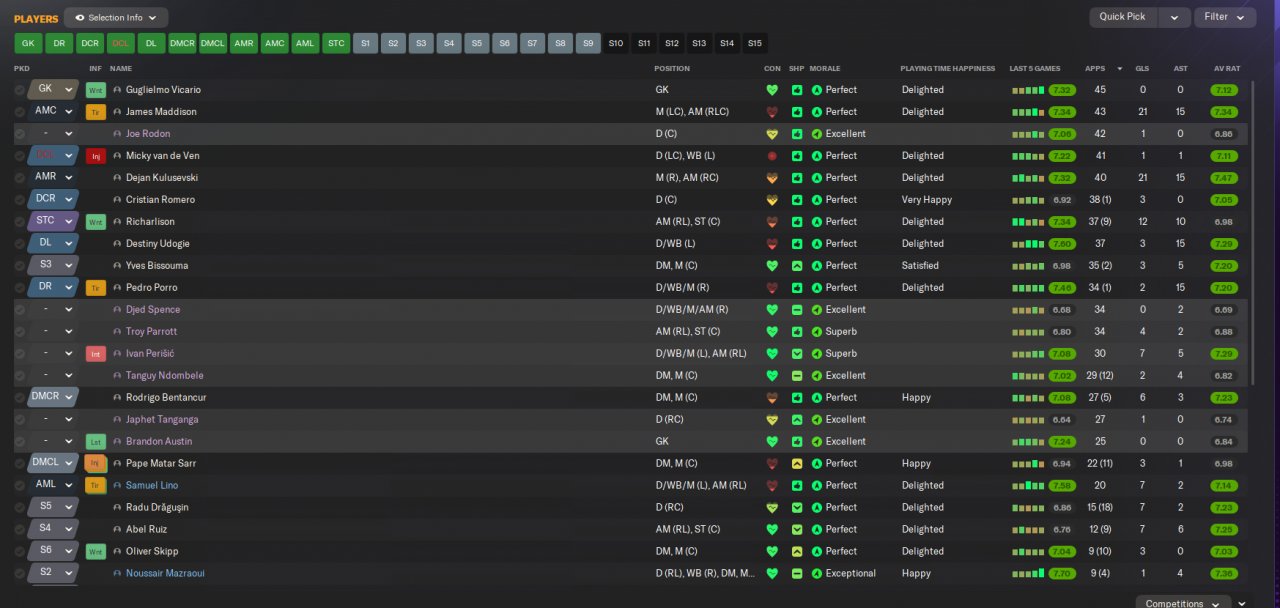Viewport: 1280px width, 608px height.
Task: Click the Int icon beside Ivan Perišić
Action: [x=96, y=354]
